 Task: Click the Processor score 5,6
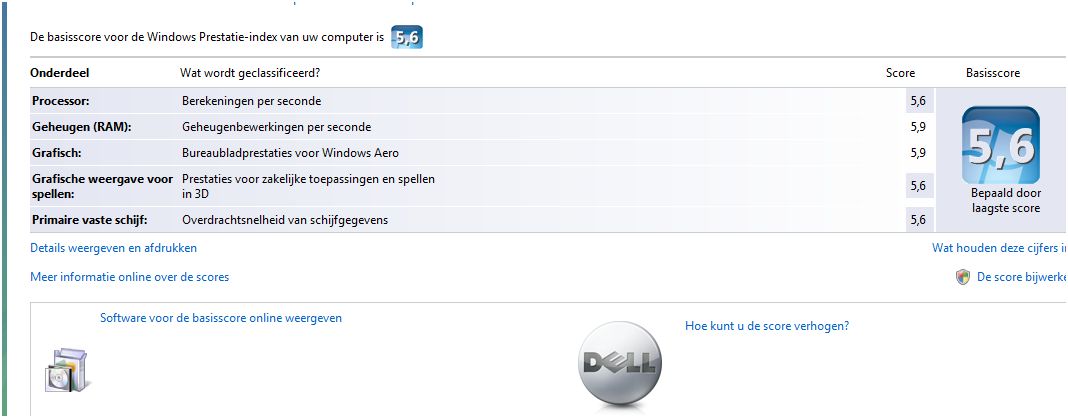click(x=918, y=101)
